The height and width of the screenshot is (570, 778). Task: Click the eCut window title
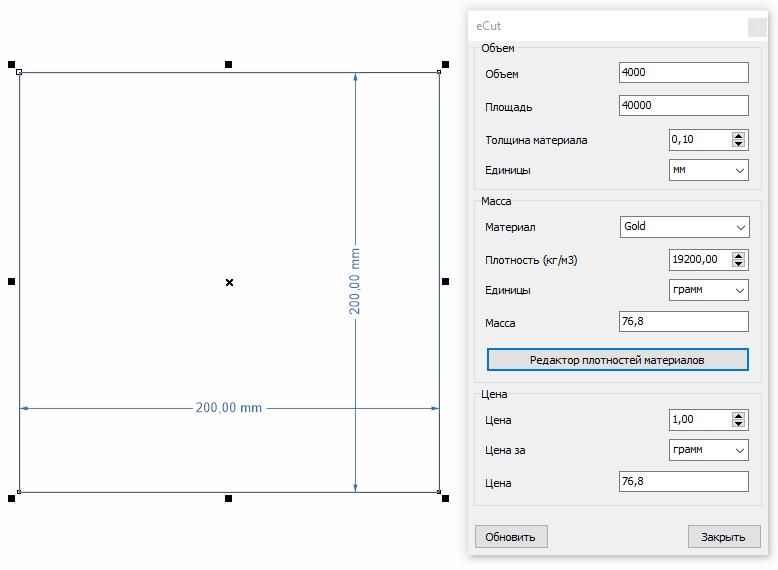tap(489, 26)
